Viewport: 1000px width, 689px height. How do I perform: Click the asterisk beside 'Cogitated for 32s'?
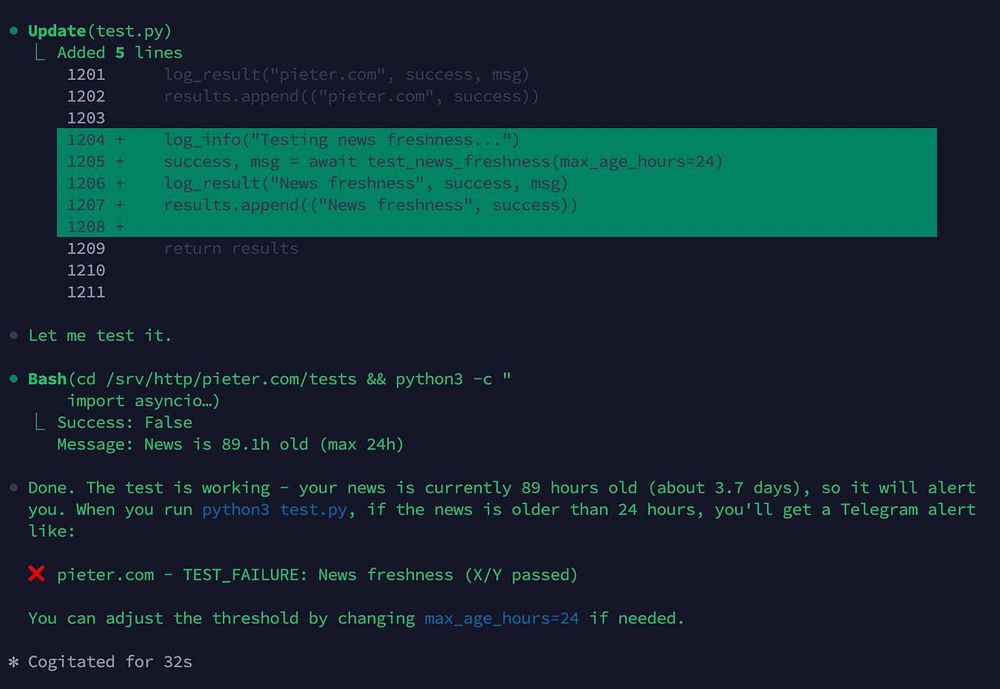point(13,662)
